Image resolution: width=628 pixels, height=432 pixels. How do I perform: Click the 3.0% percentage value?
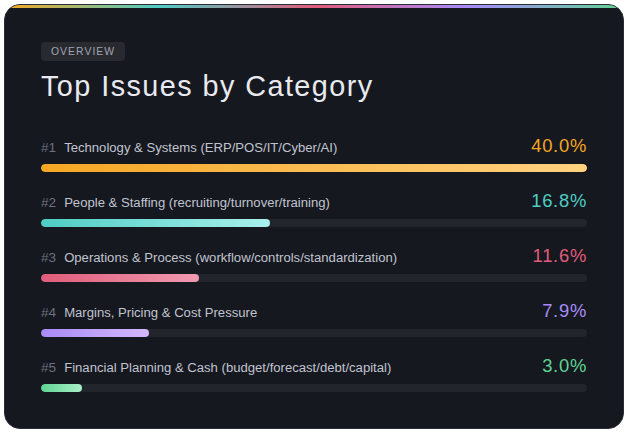564,366
